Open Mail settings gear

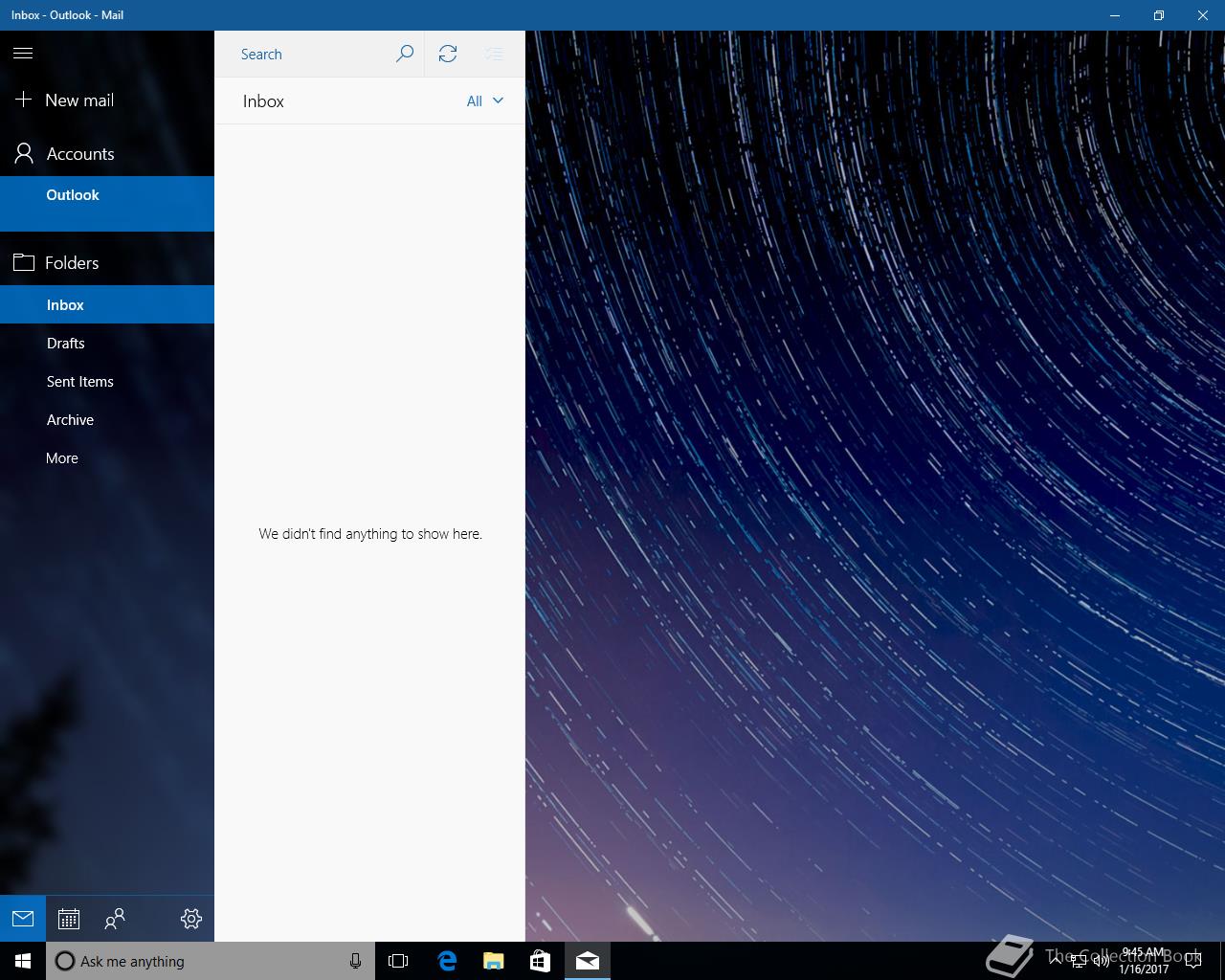tap(191, 919)
